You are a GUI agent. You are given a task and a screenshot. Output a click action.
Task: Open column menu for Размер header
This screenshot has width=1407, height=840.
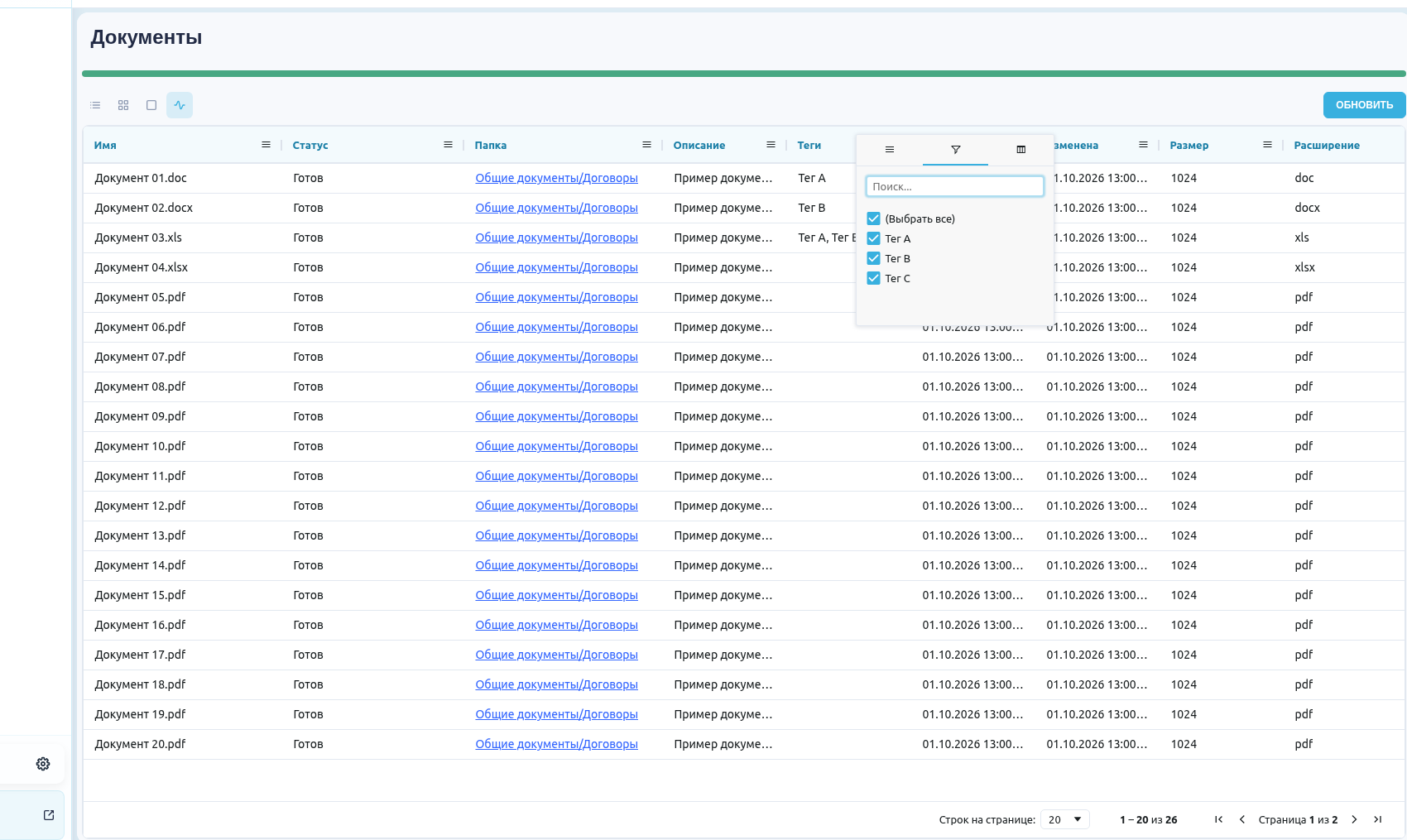(1267, 145)
